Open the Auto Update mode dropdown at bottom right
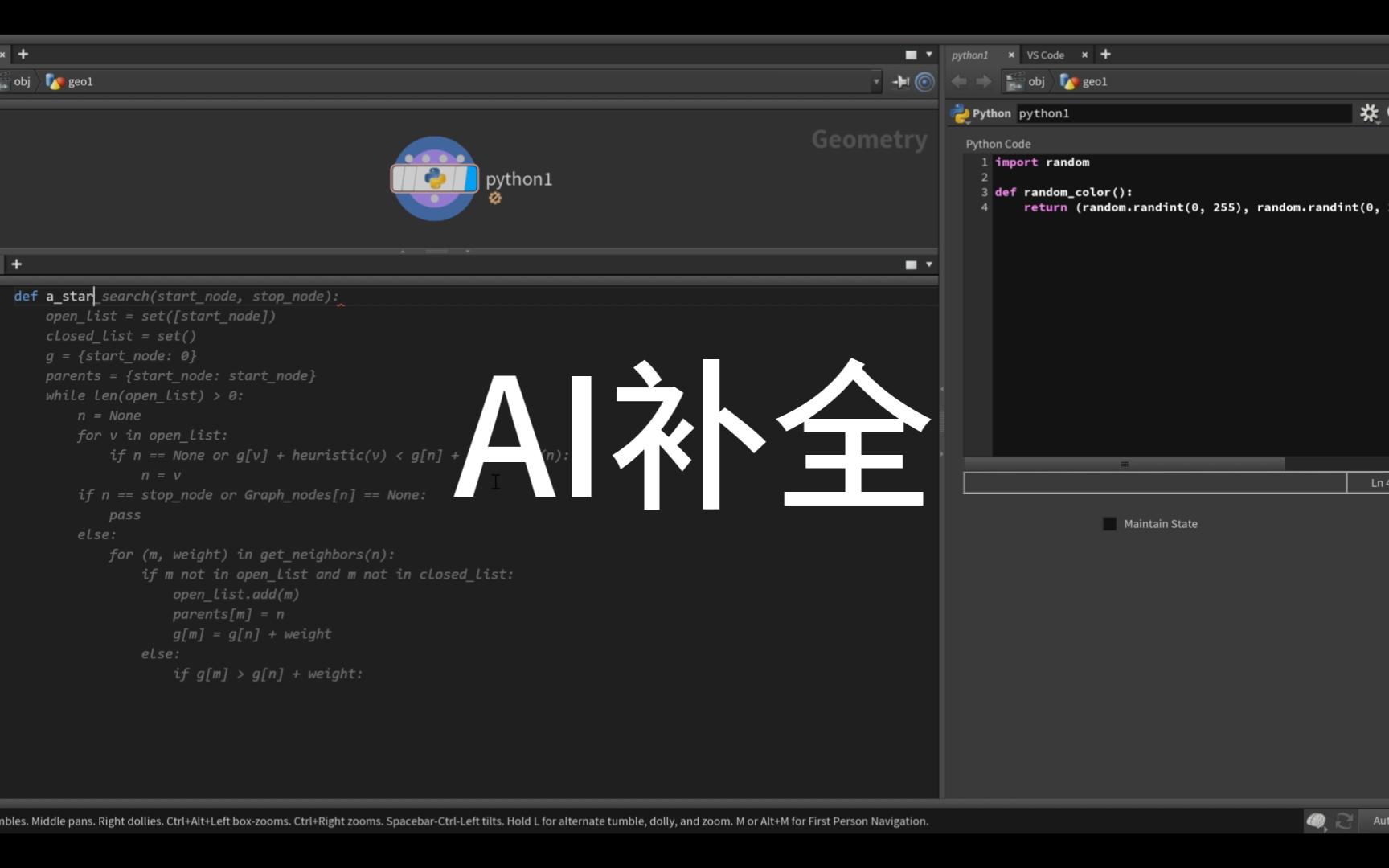1389x868 pixels. click(1380, 821)
